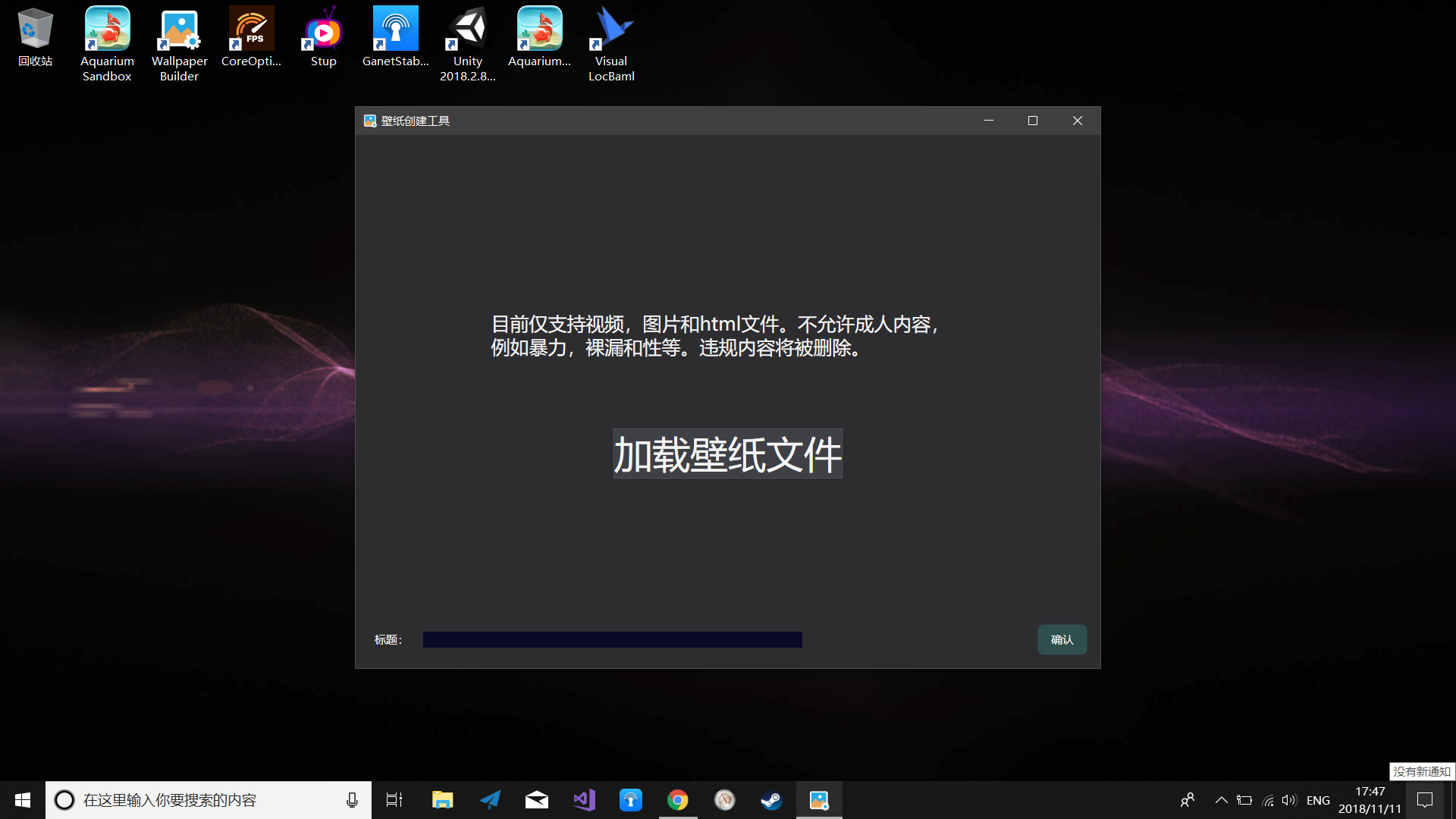Switch input language via ENG indicator
Image resolution: width=1456 pixels, height=819 pixels.
click(1318, 799)
